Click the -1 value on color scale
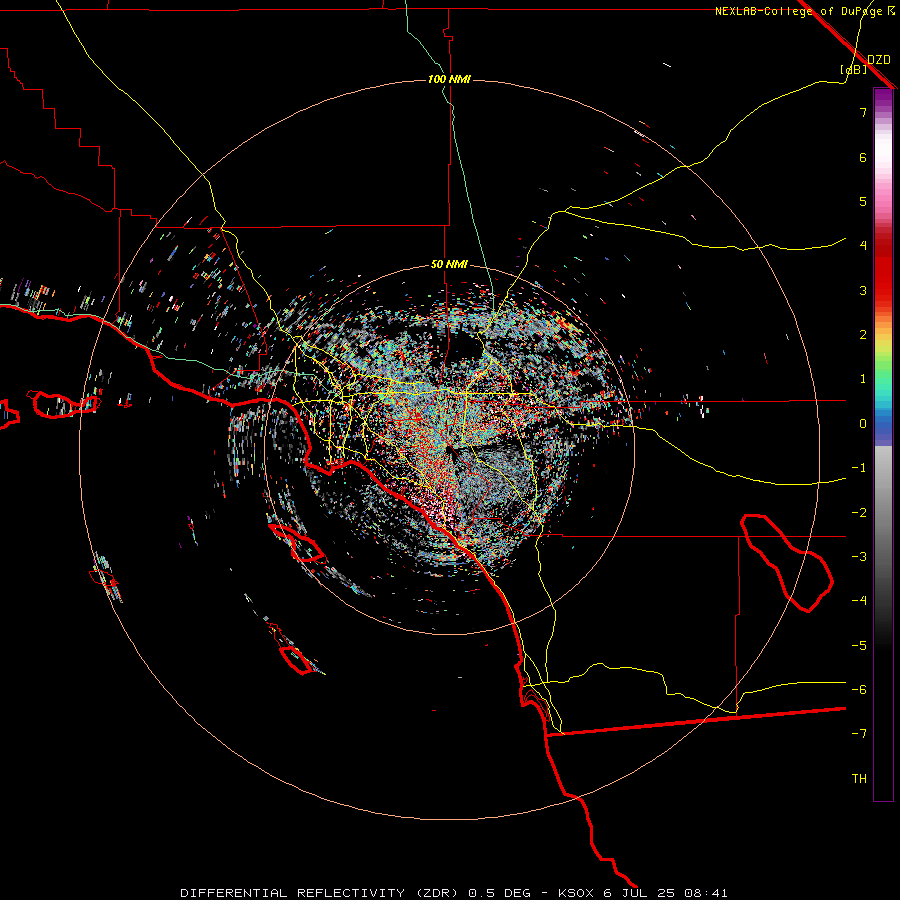 859,468
